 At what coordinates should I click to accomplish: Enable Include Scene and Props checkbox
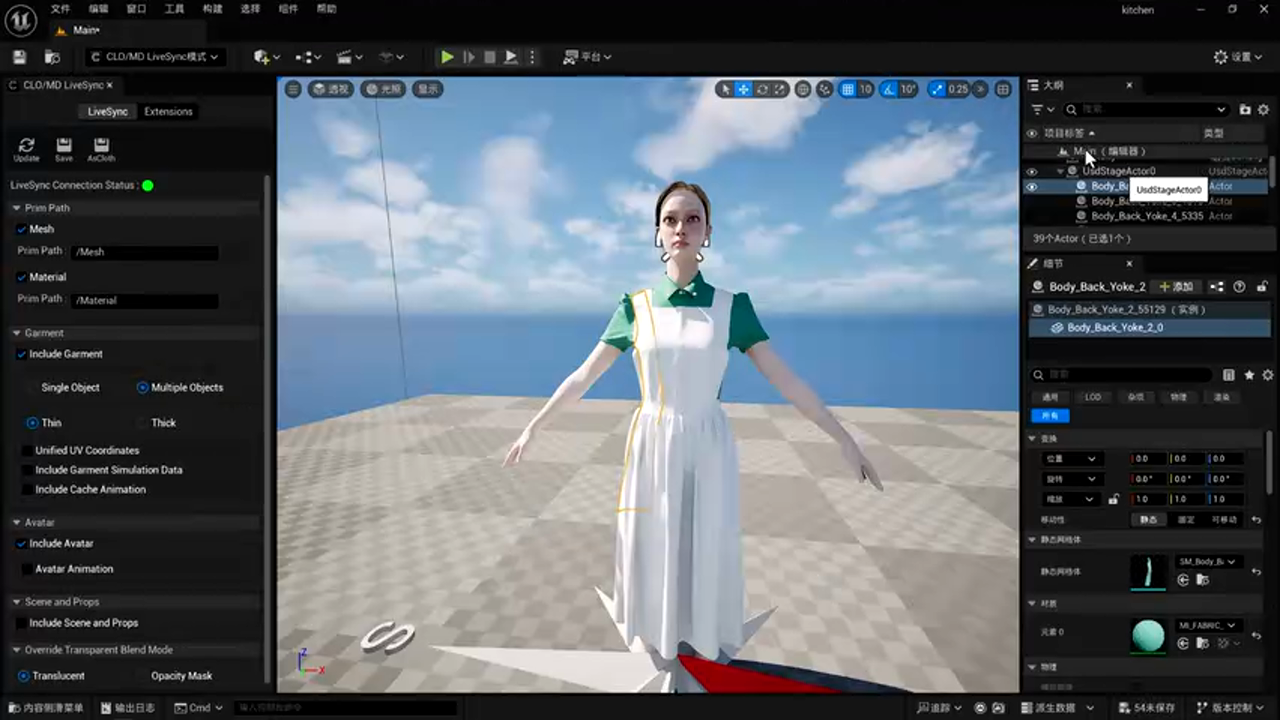tap(22, 623)
